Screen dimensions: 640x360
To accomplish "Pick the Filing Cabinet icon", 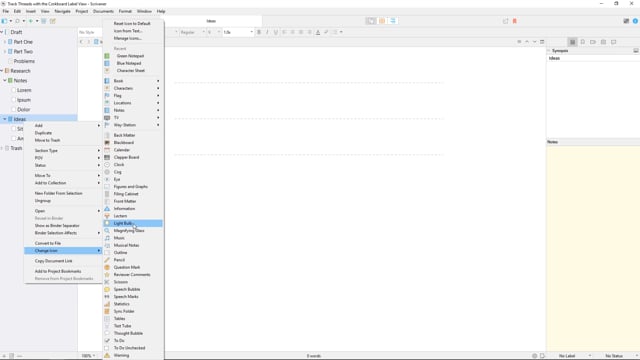I will coord(133,194).
